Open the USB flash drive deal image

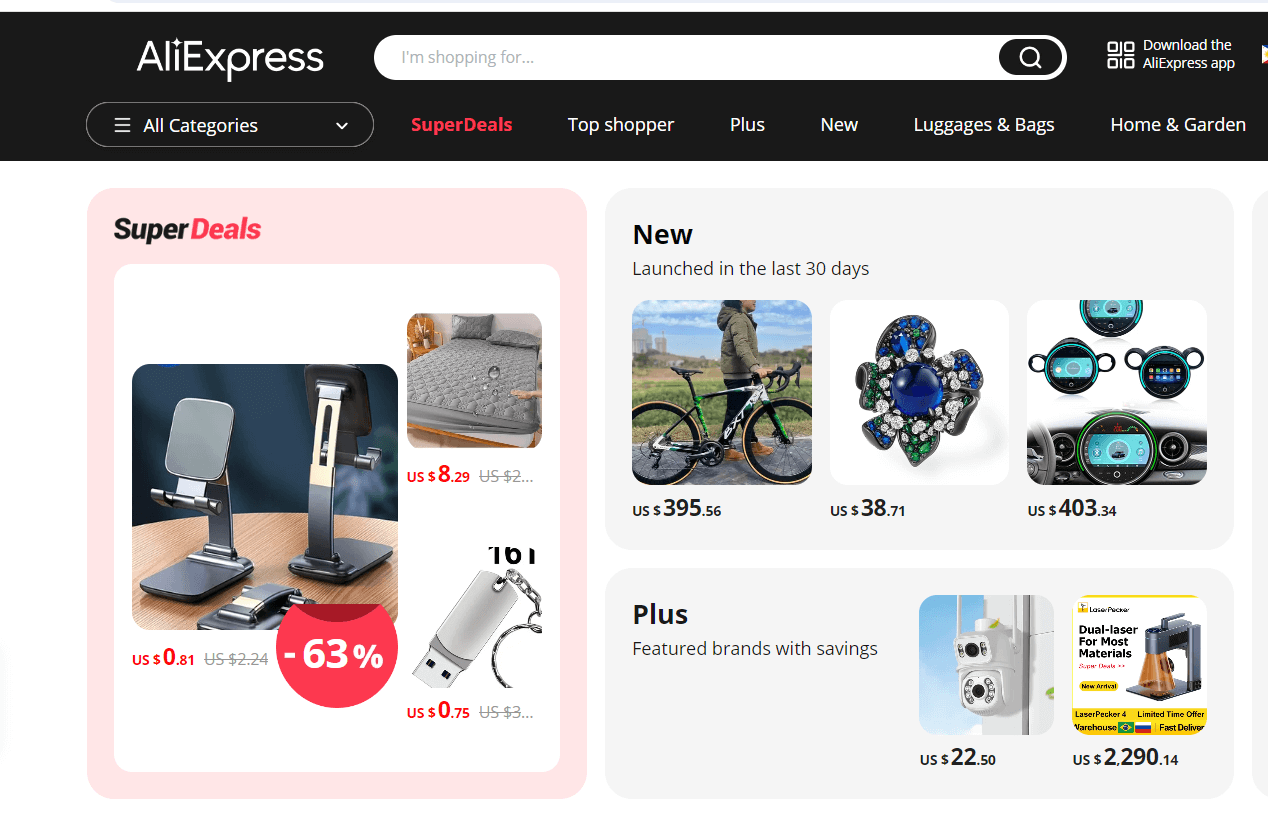[x=474, y=618]
